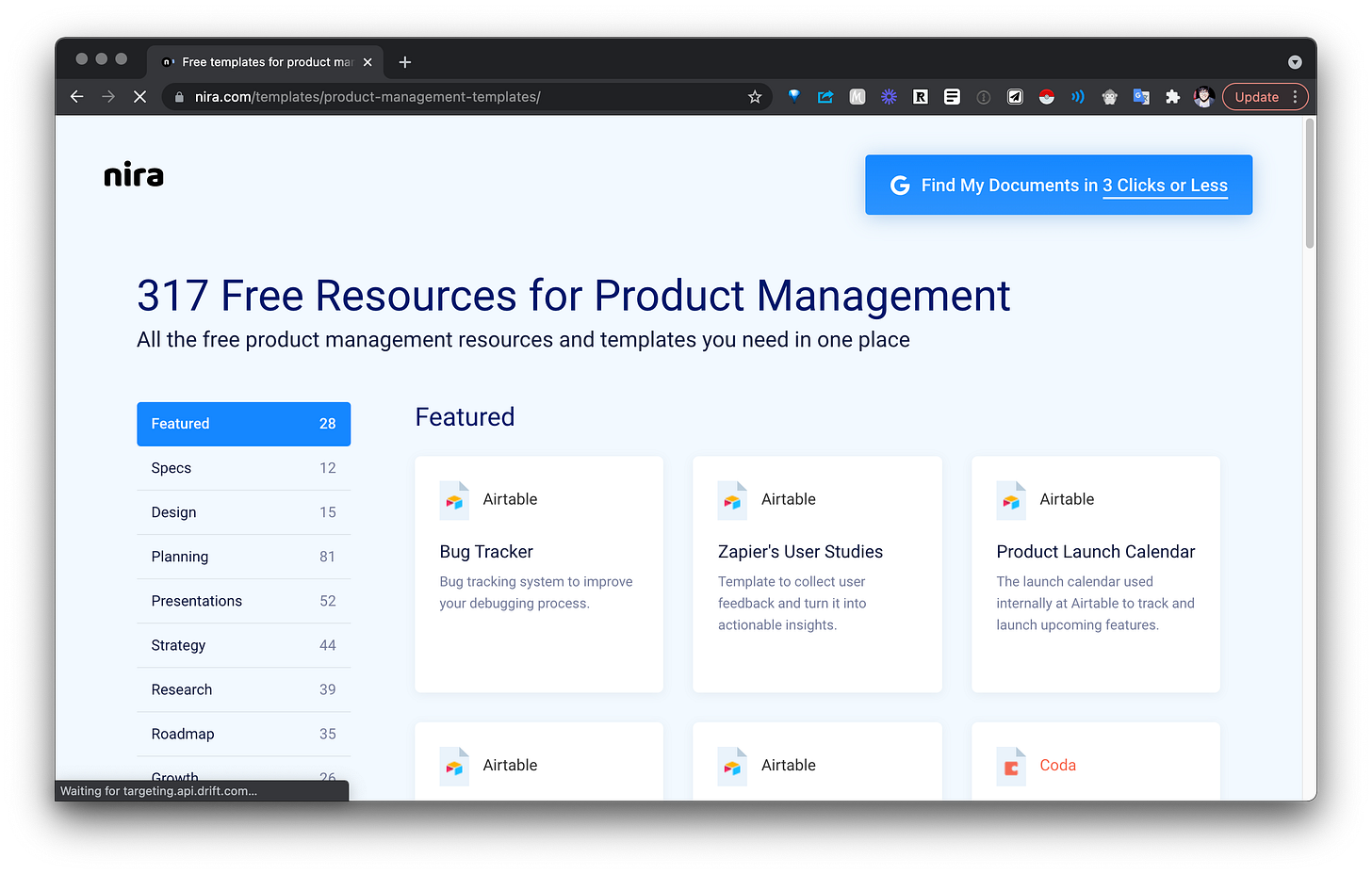Open the Chrome profile avatar
This screenshot has width=1372, height=874.
[x=1203, y=96]
